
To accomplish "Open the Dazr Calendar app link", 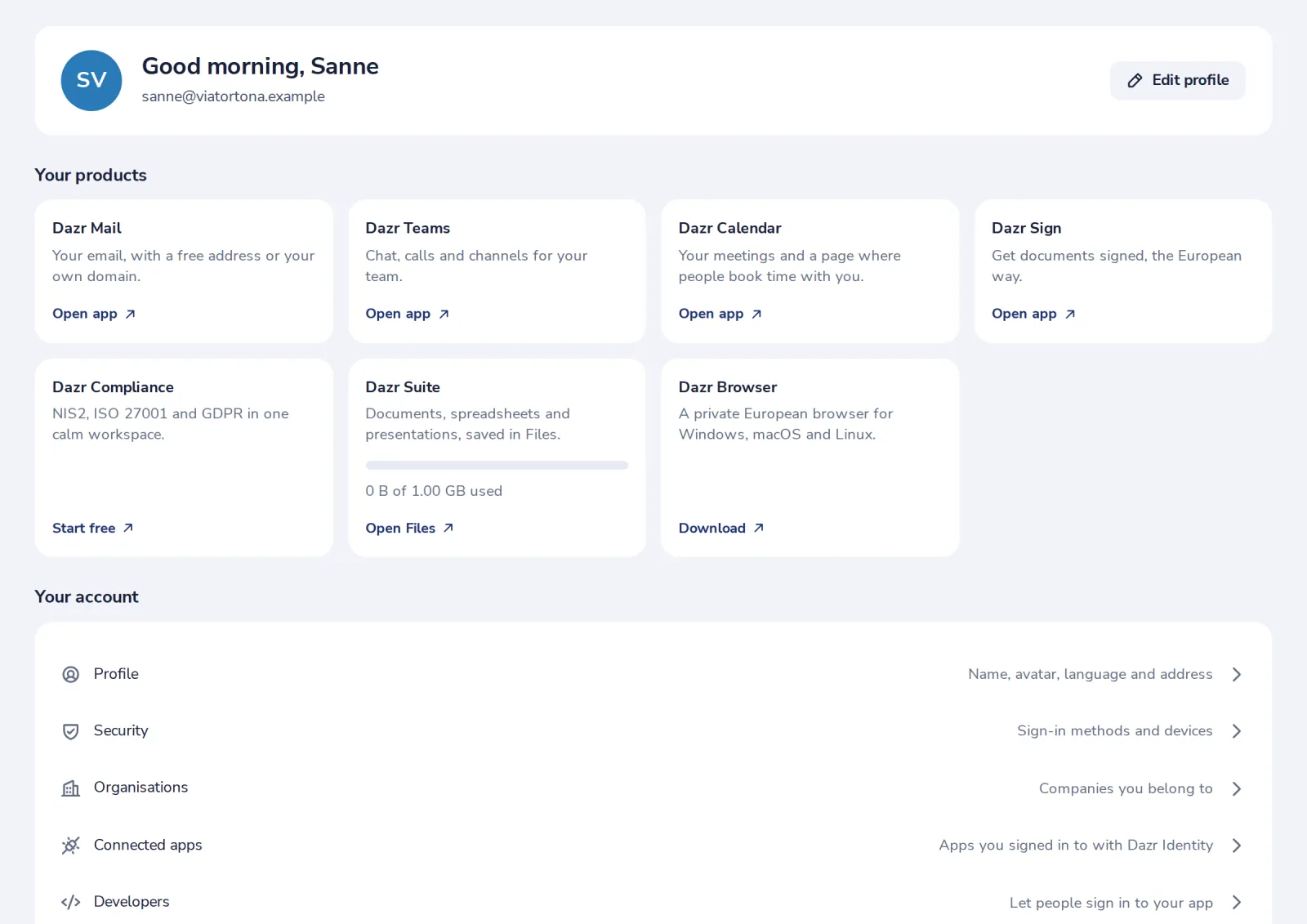I will pos(720,314).
